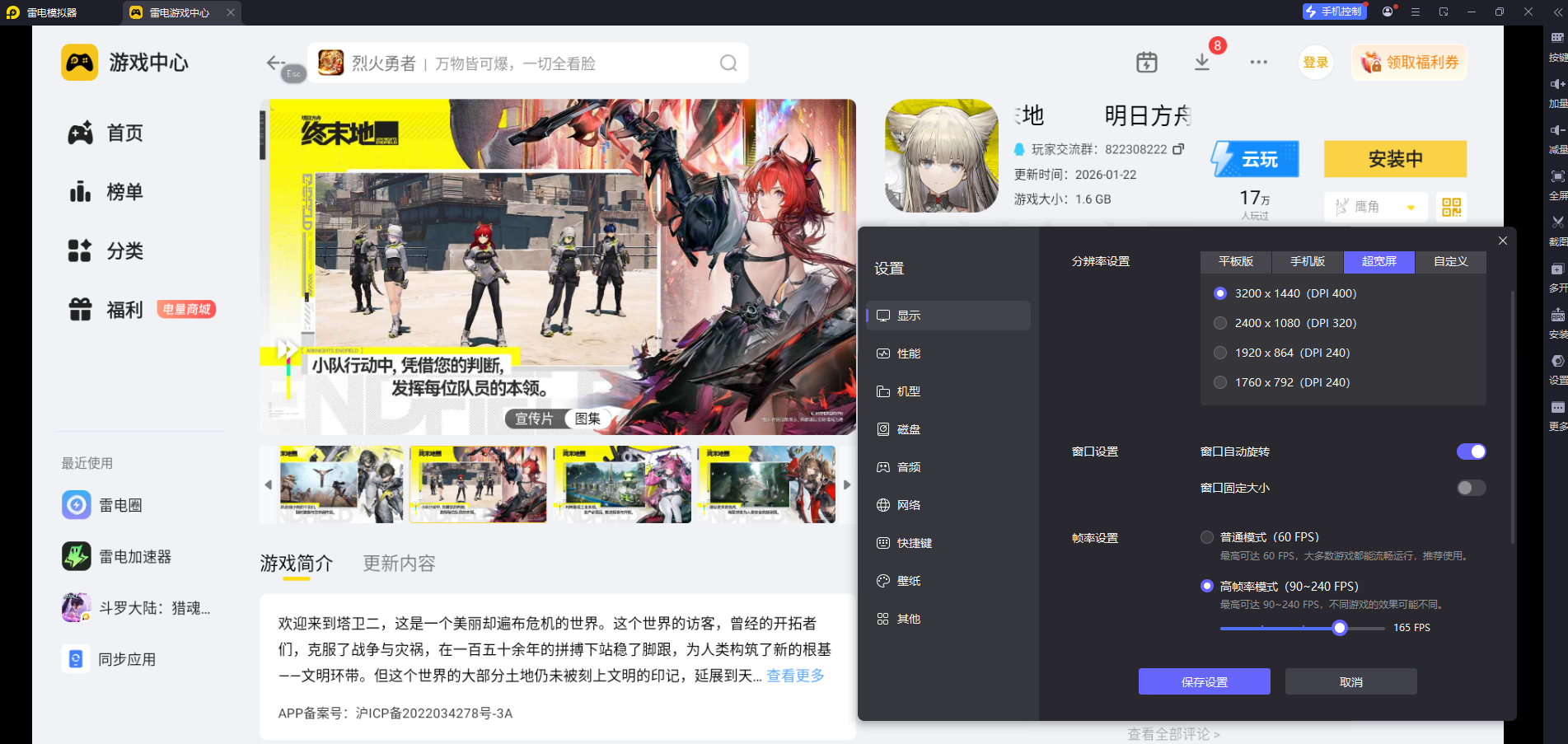Image resolution: width=1568 pixels, height=744 pixels.
Task: Click the blue 云玩 cloud play button
Action: 1255,159
